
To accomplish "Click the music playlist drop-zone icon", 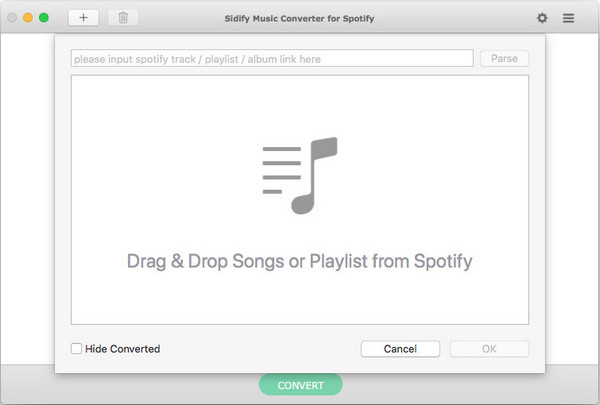I will point(300,176).
